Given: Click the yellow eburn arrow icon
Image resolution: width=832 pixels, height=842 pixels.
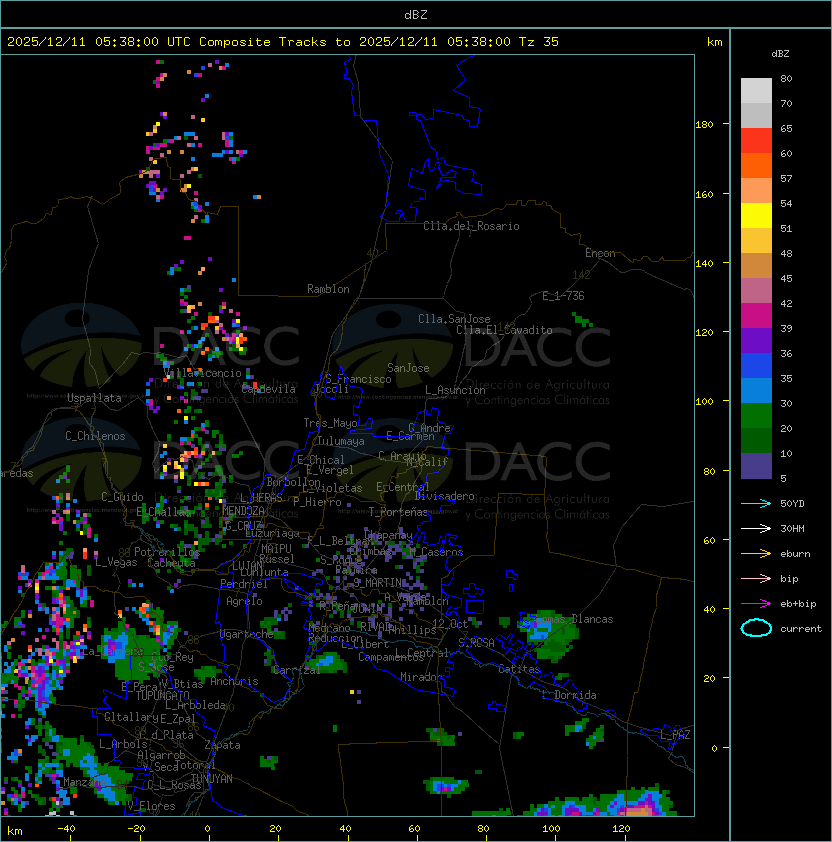Looking at the screenshot, I should (756, 554).
